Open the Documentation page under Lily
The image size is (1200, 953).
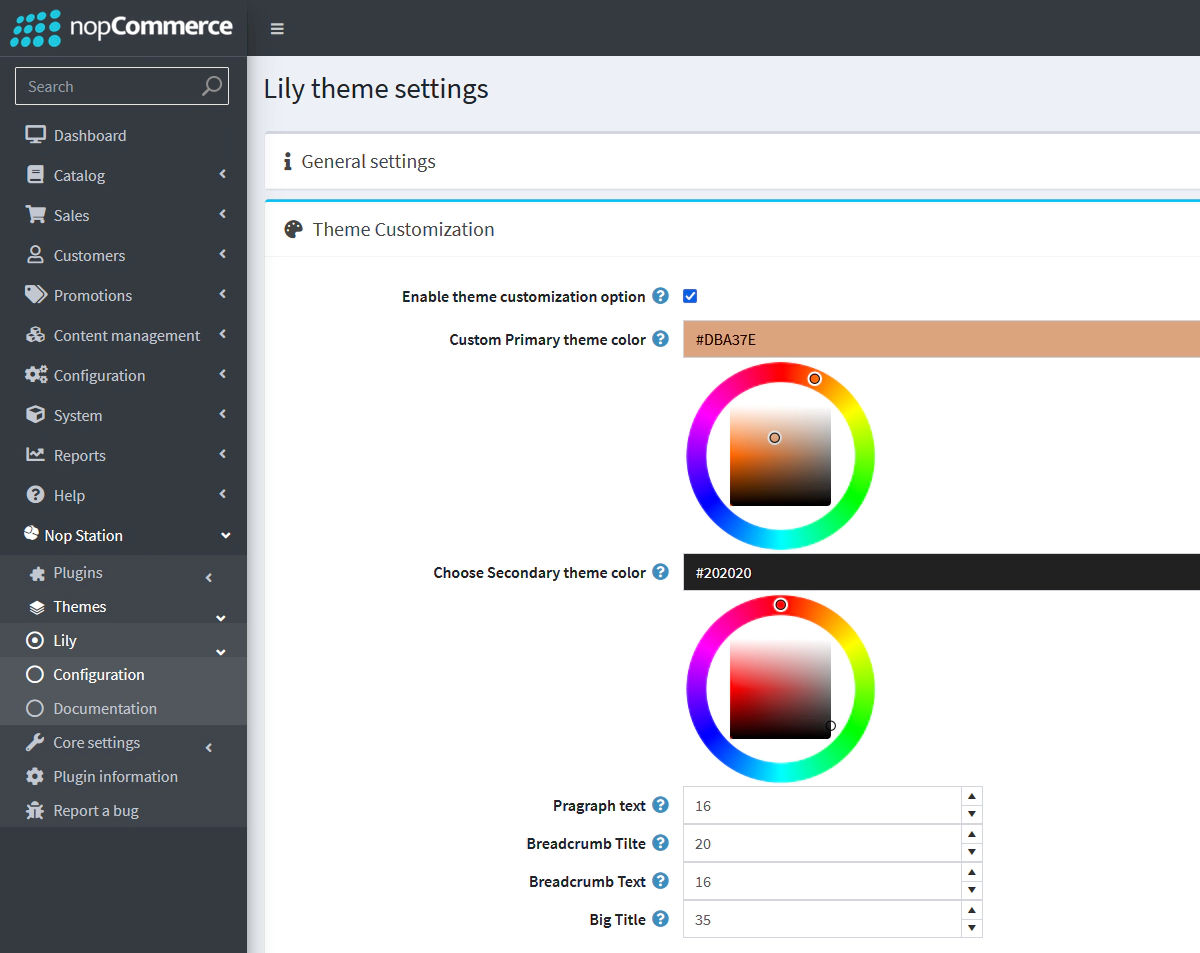point(105,708)
